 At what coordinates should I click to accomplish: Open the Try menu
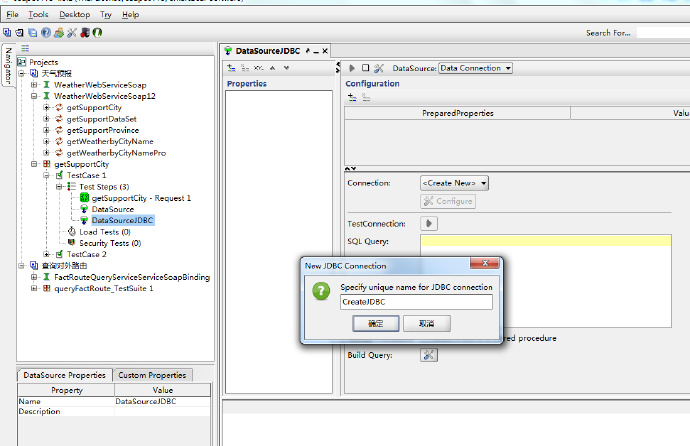click(x=106, y=15)
